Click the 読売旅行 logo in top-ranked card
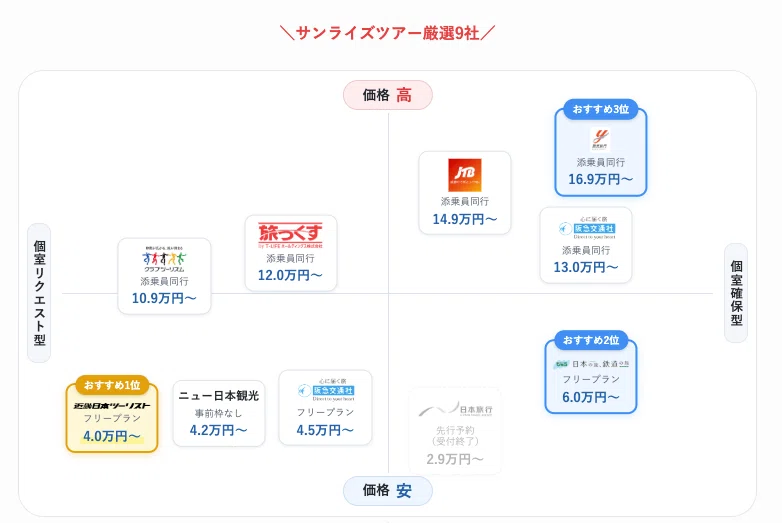Screen dimensions: 782x523 pos(600,139)
